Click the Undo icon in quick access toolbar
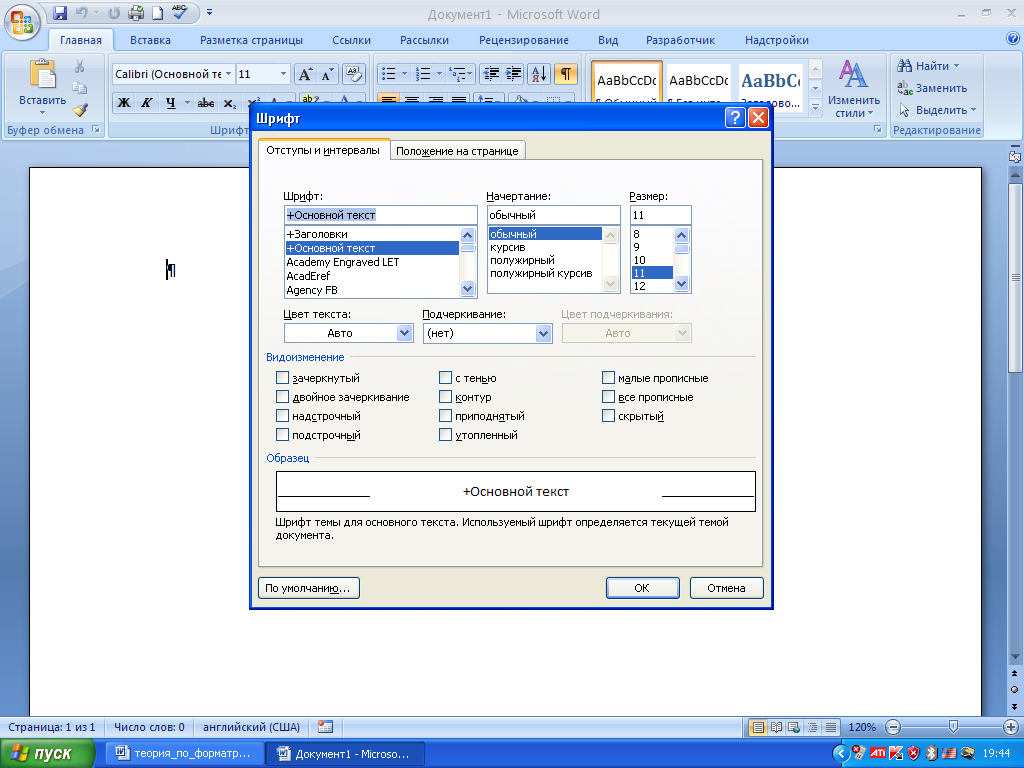The width and height of the screenshot is (1024, 768). click(x=82, y=13)
